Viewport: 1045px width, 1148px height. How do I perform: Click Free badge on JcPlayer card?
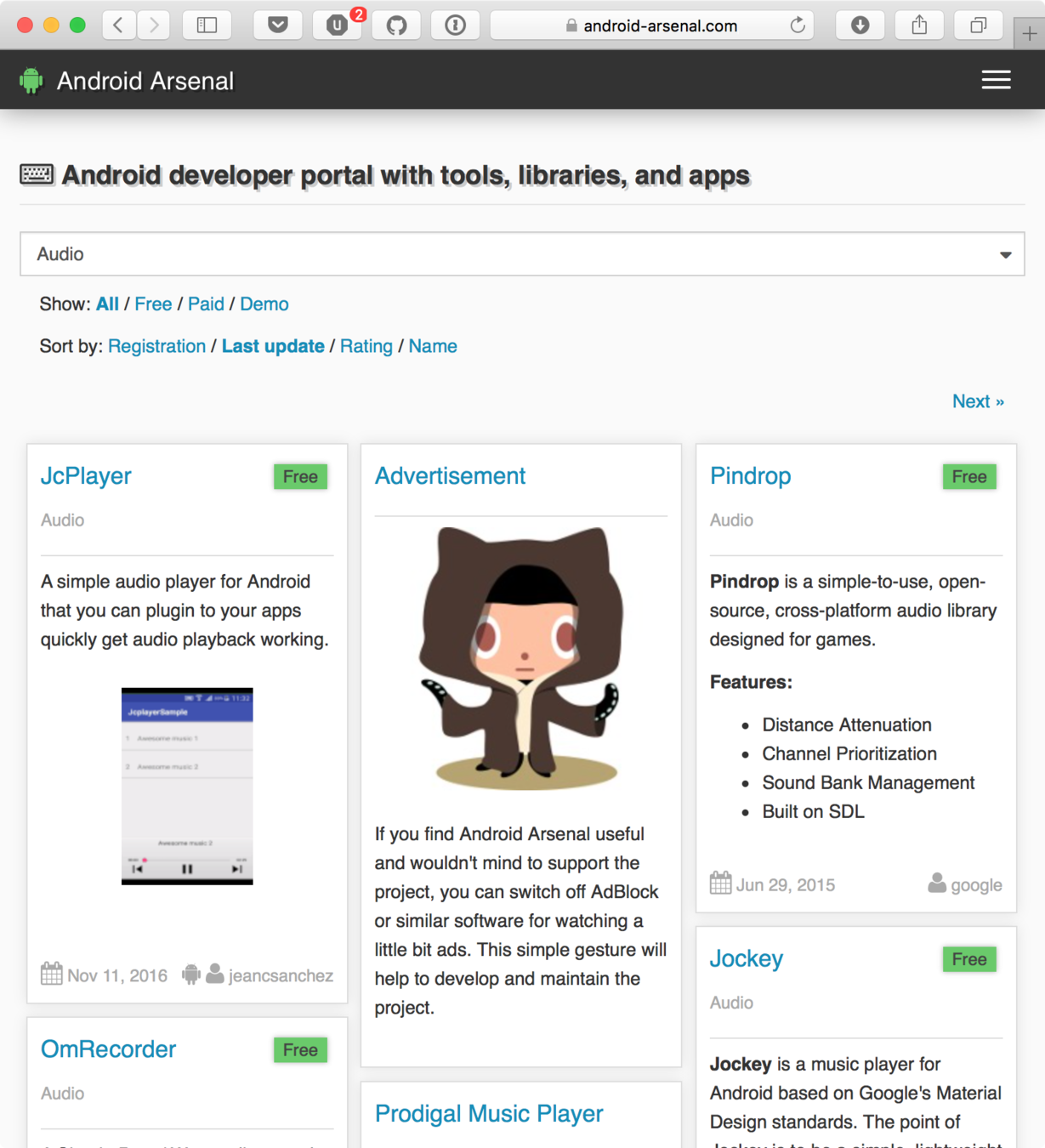[x=300, y=477]
